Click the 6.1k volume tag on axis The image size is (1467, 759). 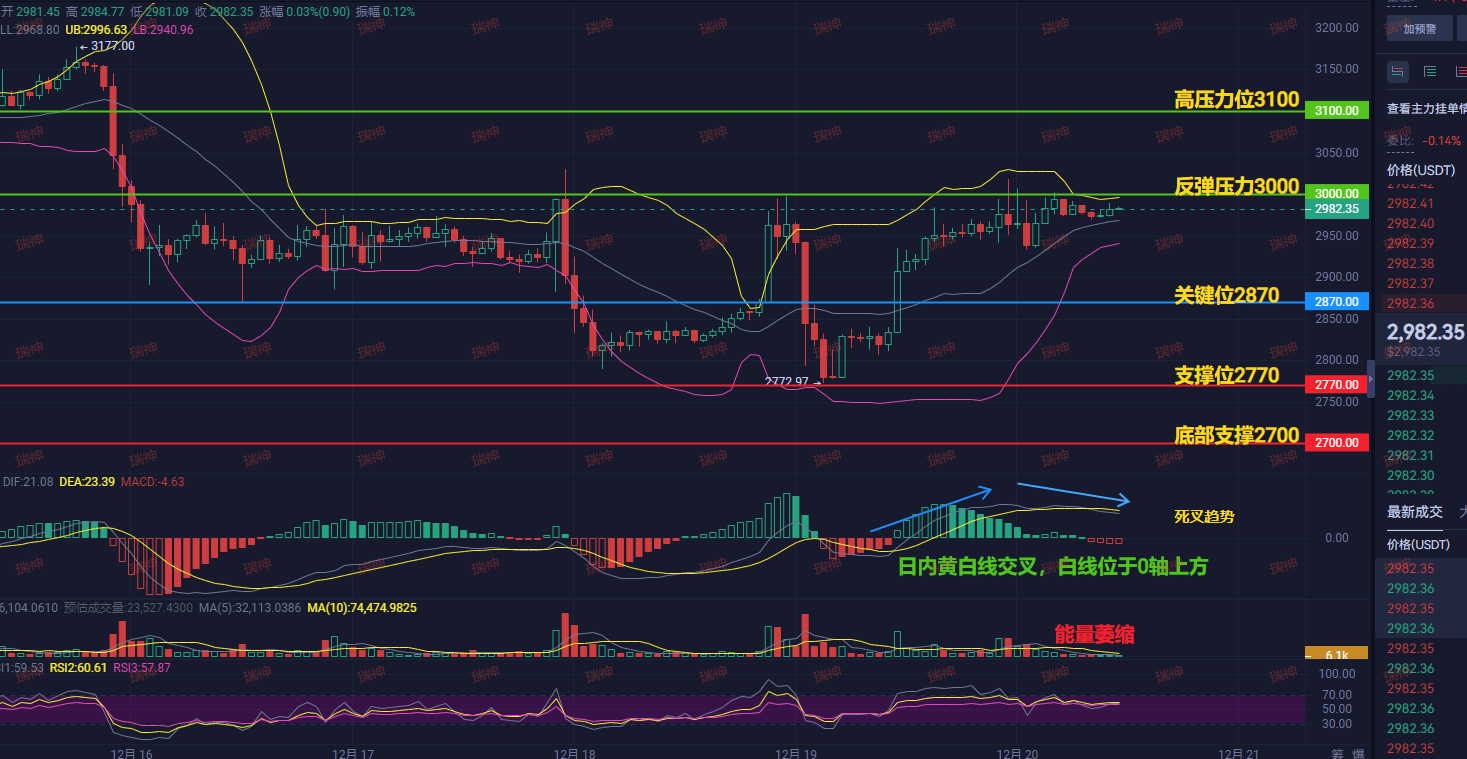pyautogui.click(x=1337, y=654)
